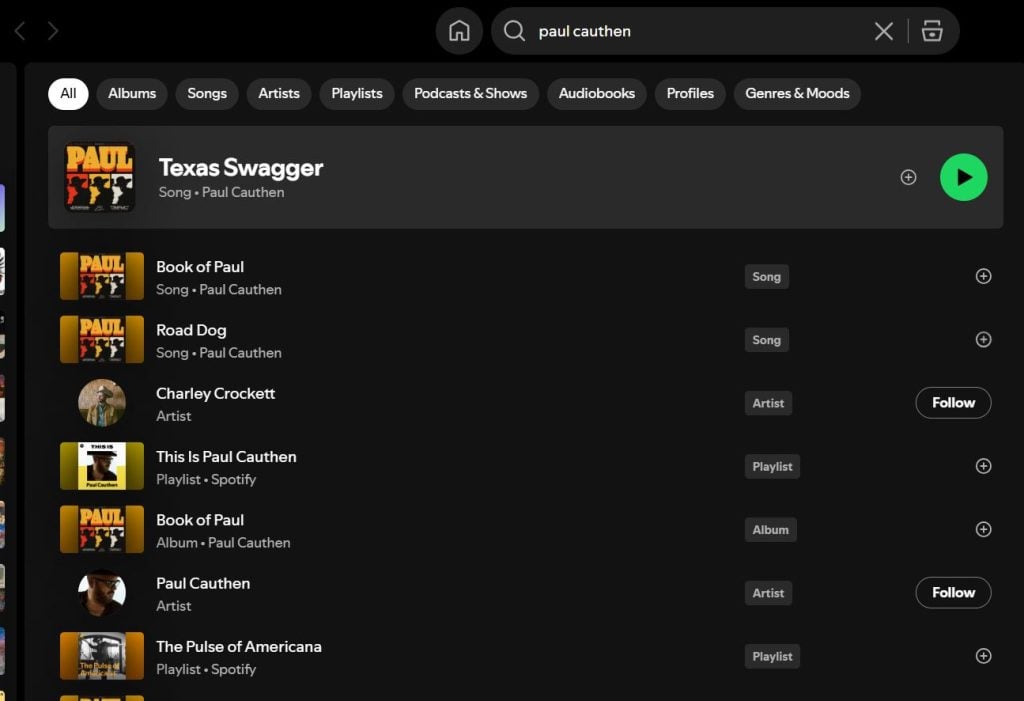
Task: Save This Is Paul Cauthen playlist
Action: [983, 466]
